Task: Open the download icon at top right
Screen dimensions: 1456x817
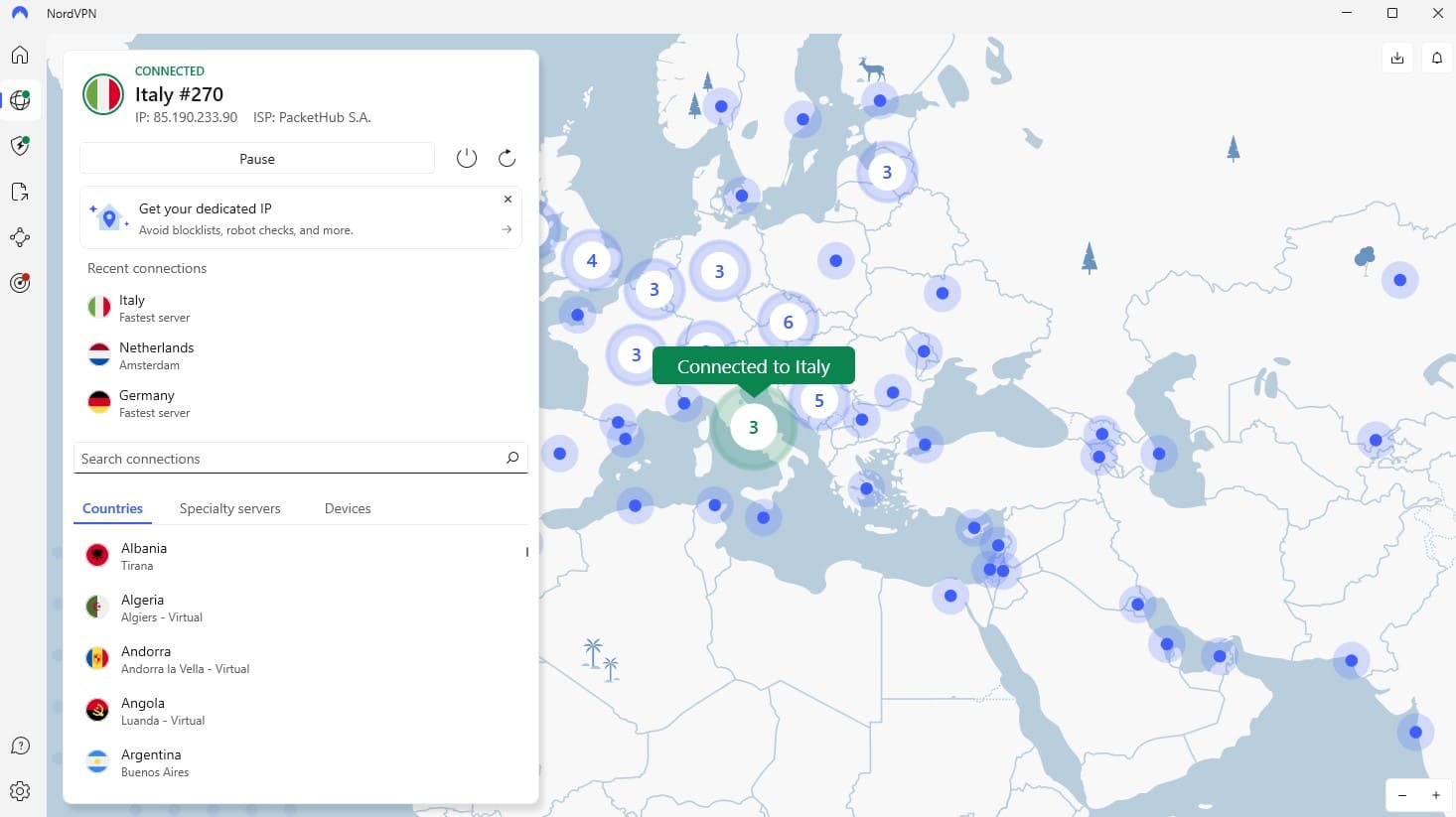Action: click(1397, 58)
